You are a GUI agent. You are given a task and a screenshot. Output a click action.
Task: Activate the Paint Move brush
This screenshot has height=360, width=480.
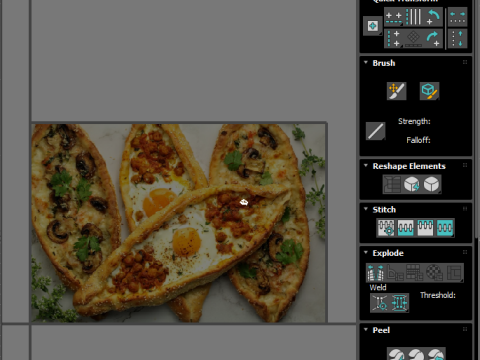397,91
